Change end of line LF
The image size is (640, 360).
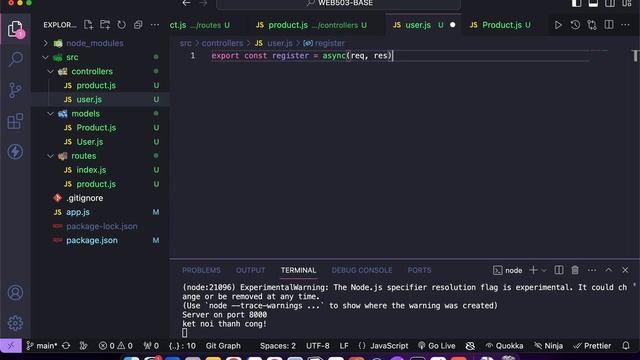[344, 346]
